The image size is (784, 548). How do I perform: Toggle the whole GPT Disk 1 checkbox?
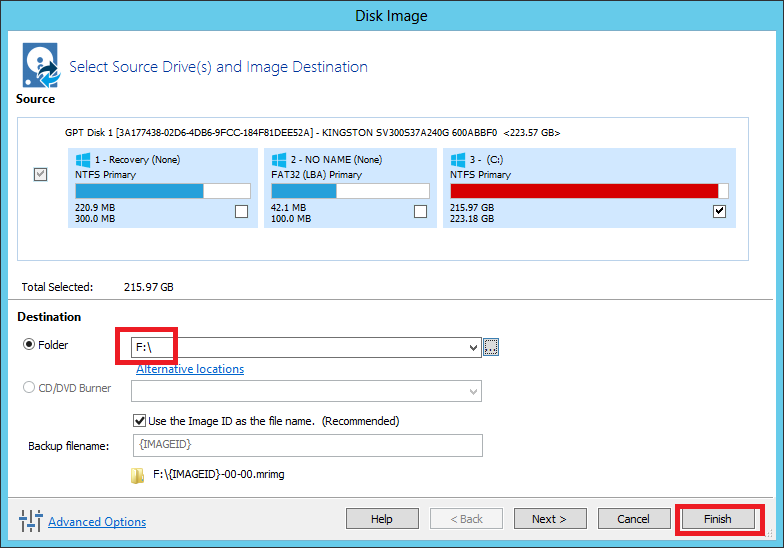40,174
